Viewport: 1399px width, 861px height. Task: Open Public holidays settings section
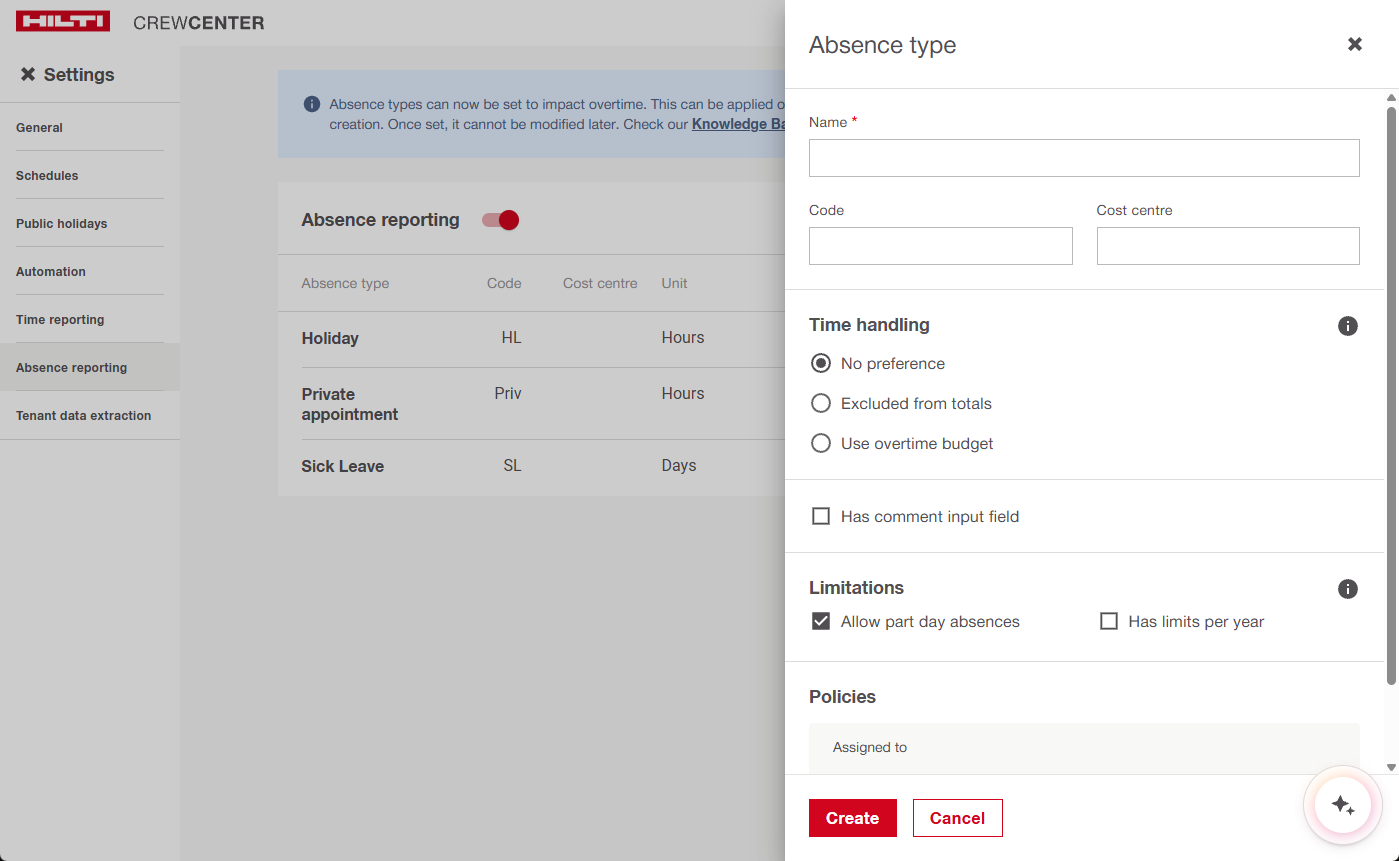click(x=90, y=223)
